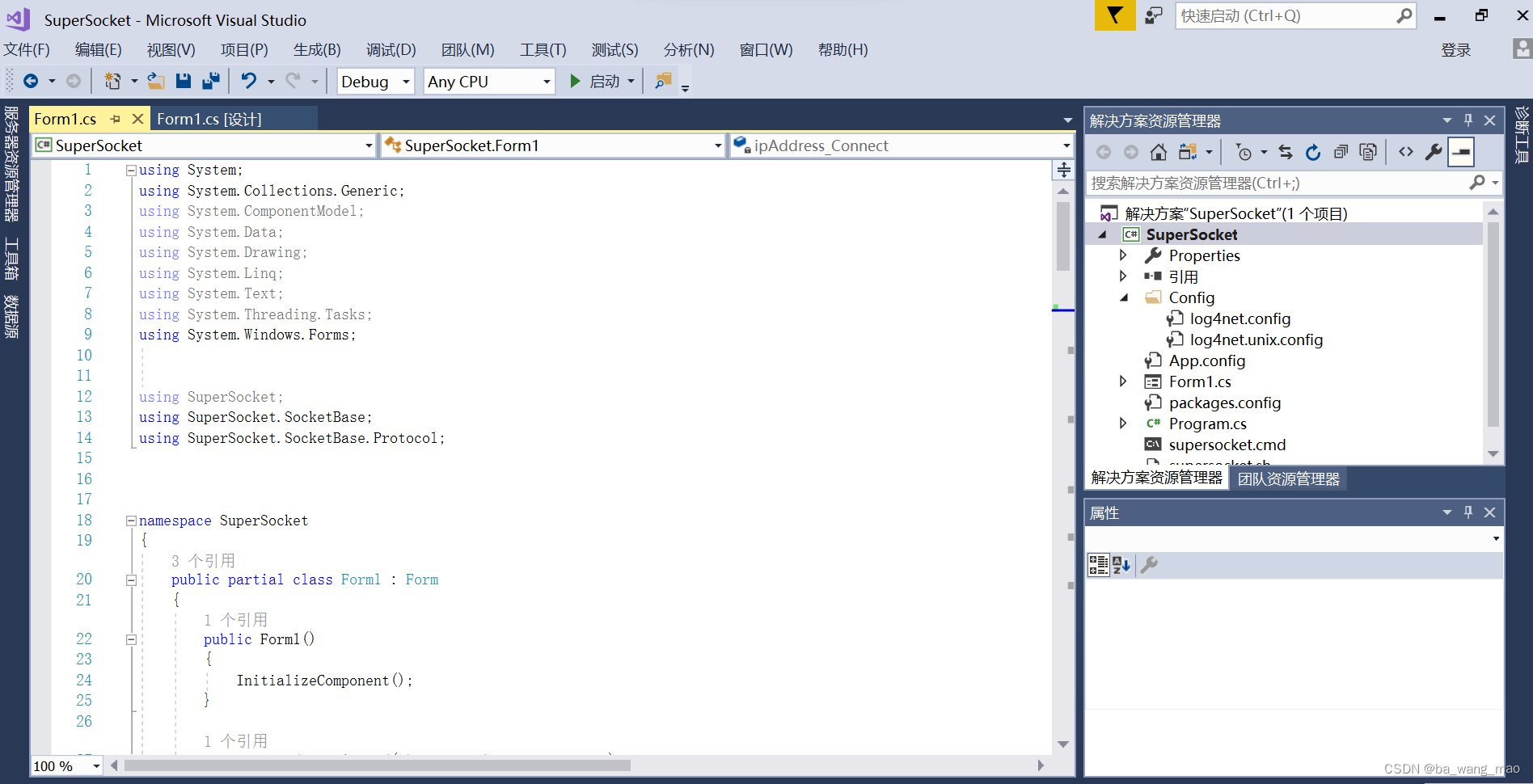Open the 工具箱 side tab
Screen dimensions: 1533x784
pyautogui.click(x=11, y=259)
